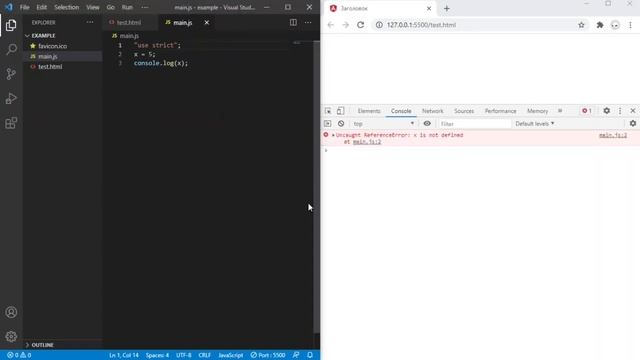Open the View menu
This screenshot has width=640, height=360.
point(93,7)
